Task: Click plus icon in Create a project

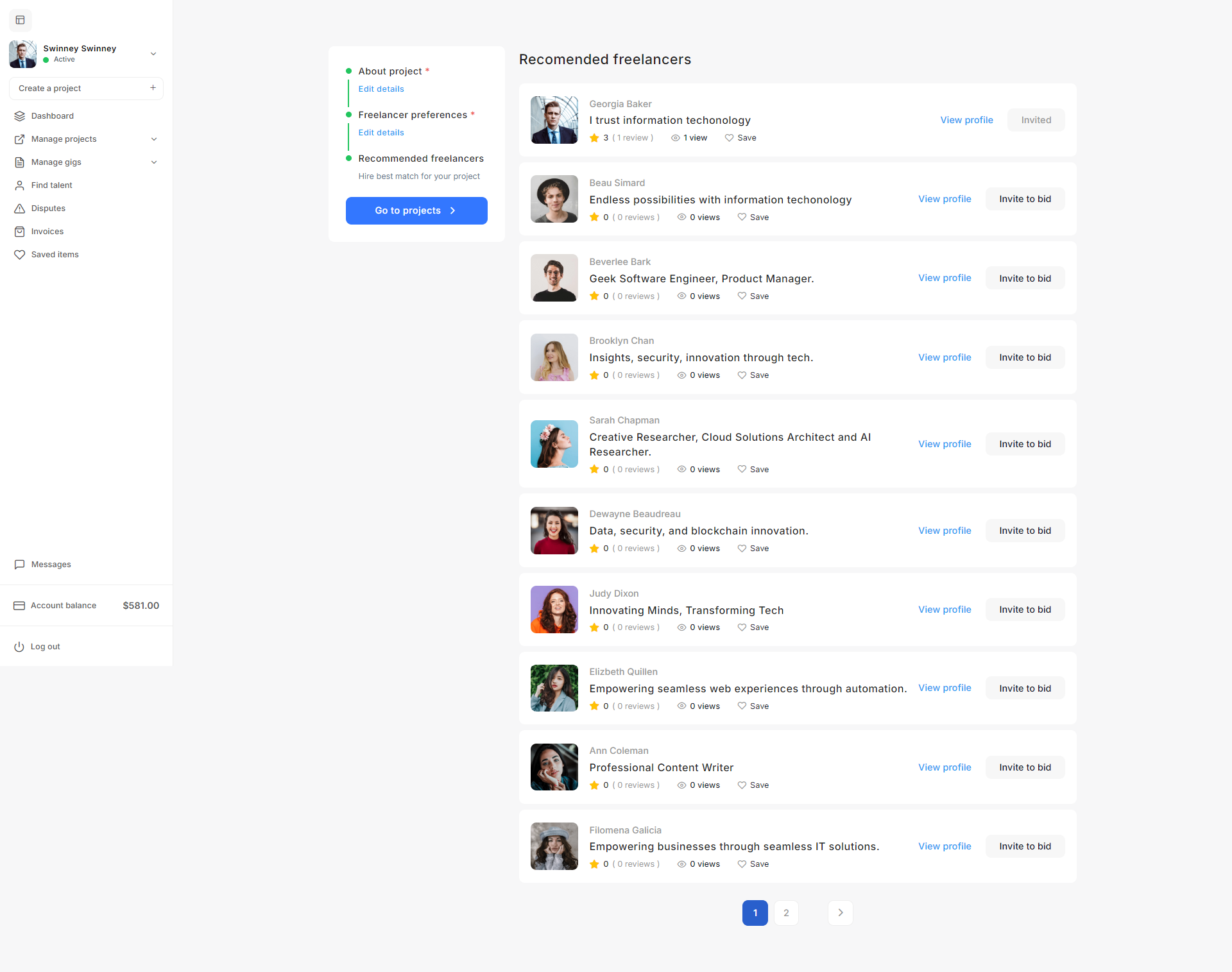Action: tap(153, 88)
